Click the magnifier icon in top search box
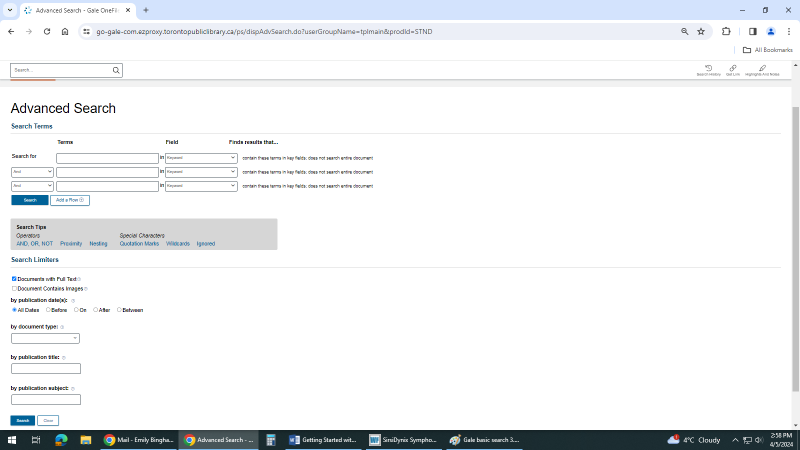Image resolution: width=800 pixels, height=450 pixels. (x=116, y=70)
